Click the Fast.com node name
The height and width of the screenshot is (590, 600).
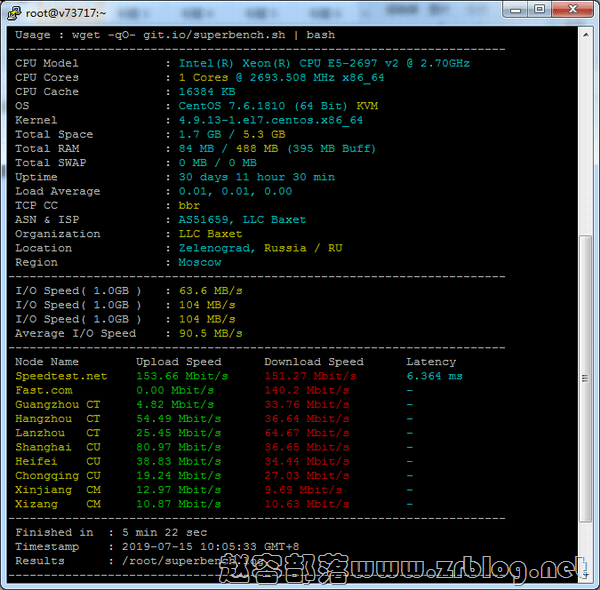[43, 390]
